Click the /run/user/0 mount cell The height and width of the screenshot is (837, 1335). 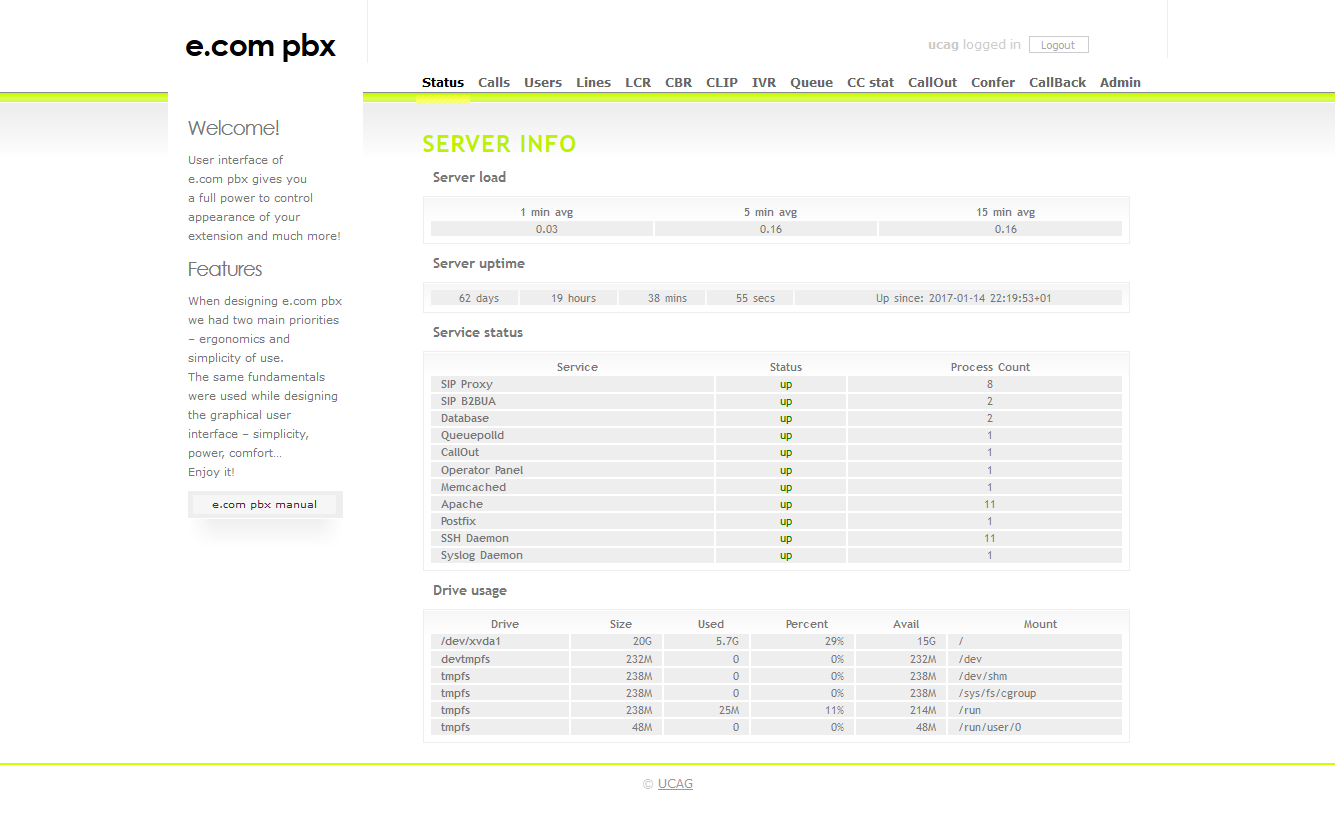click(x=1035, y=727)
